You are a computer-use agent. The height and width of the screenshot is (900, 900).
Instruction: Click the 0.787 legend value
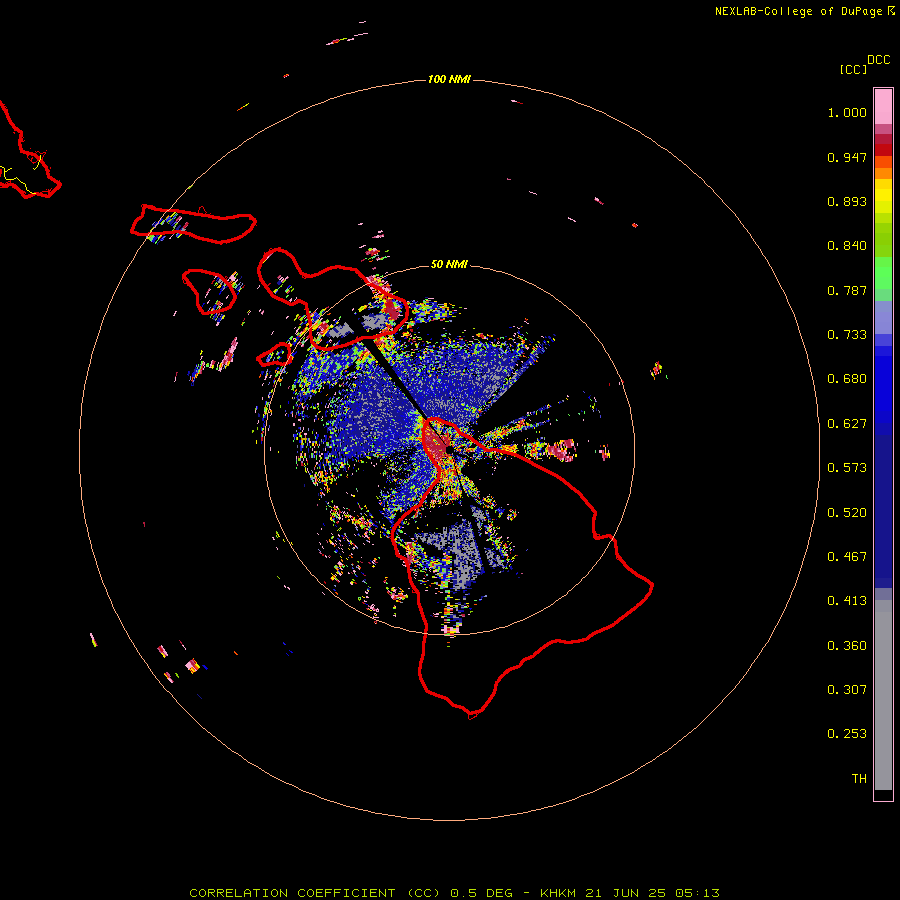tap(847, 290)
